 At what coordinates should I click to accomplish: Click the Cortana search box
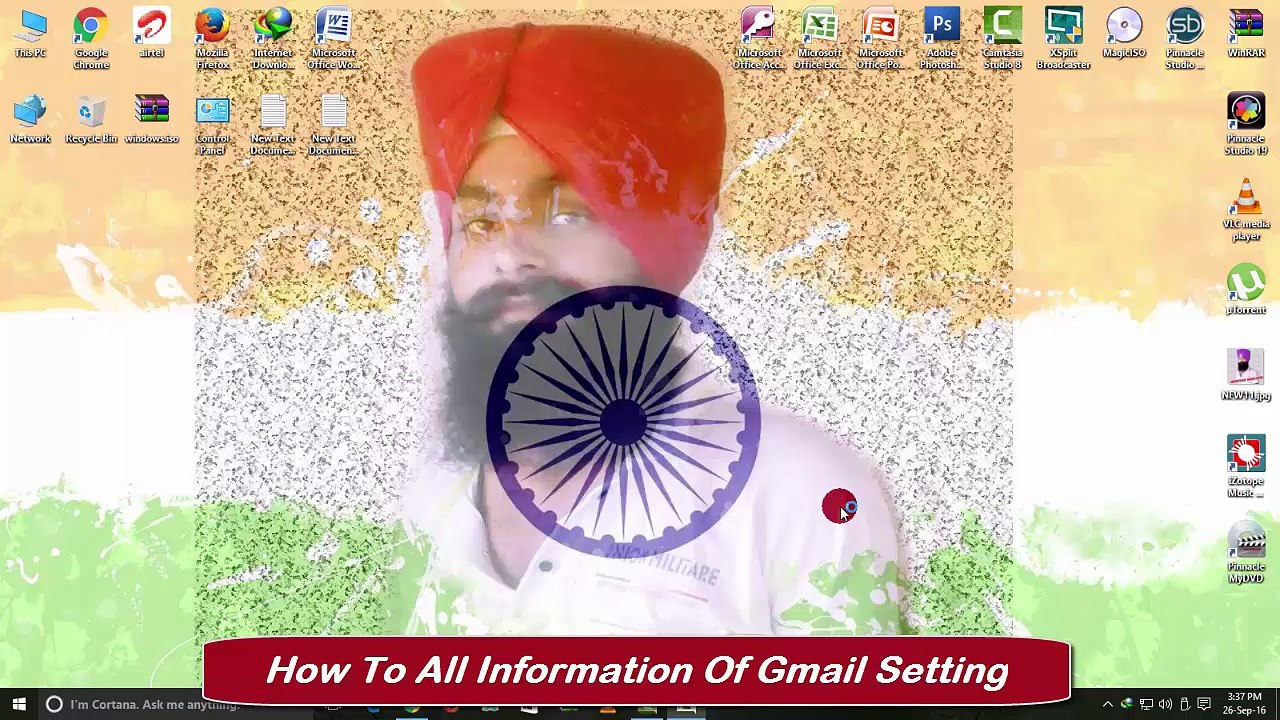coord(155,704)
